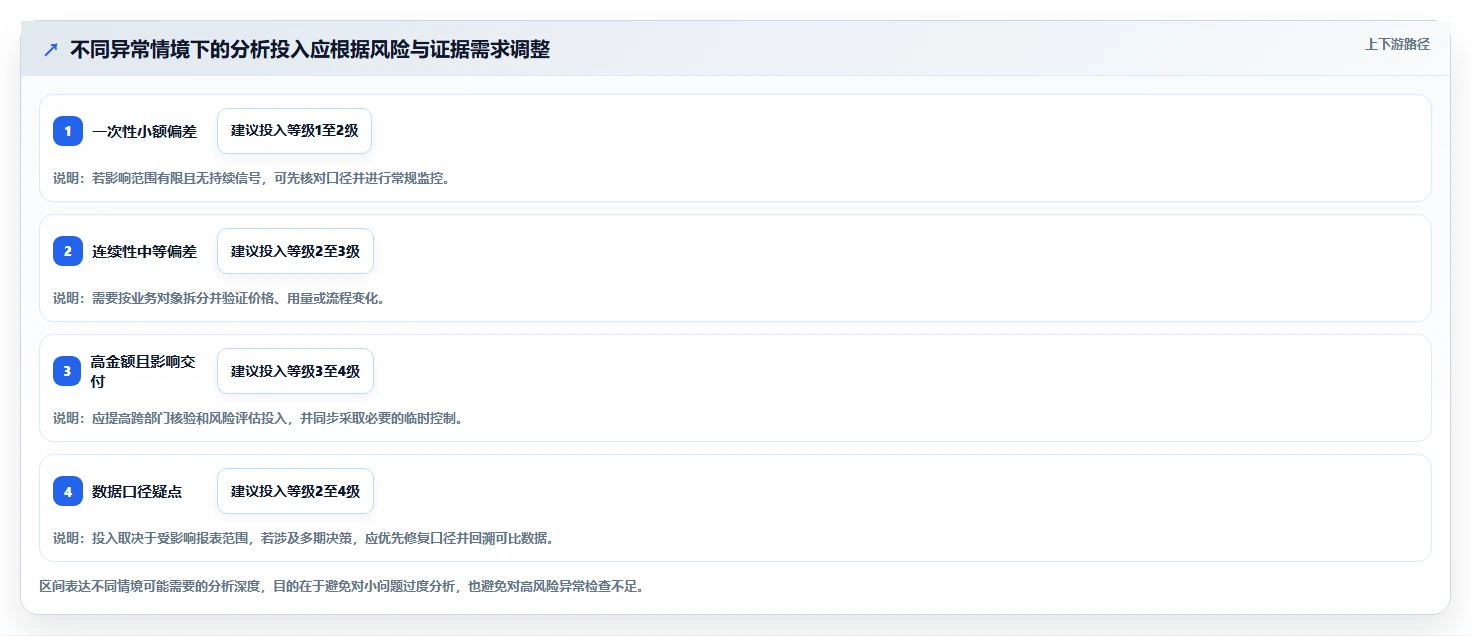The image size is (1471, 636).
Task: Click the header title 不同异常情境下的分析投入
Action: coord(310,49)
